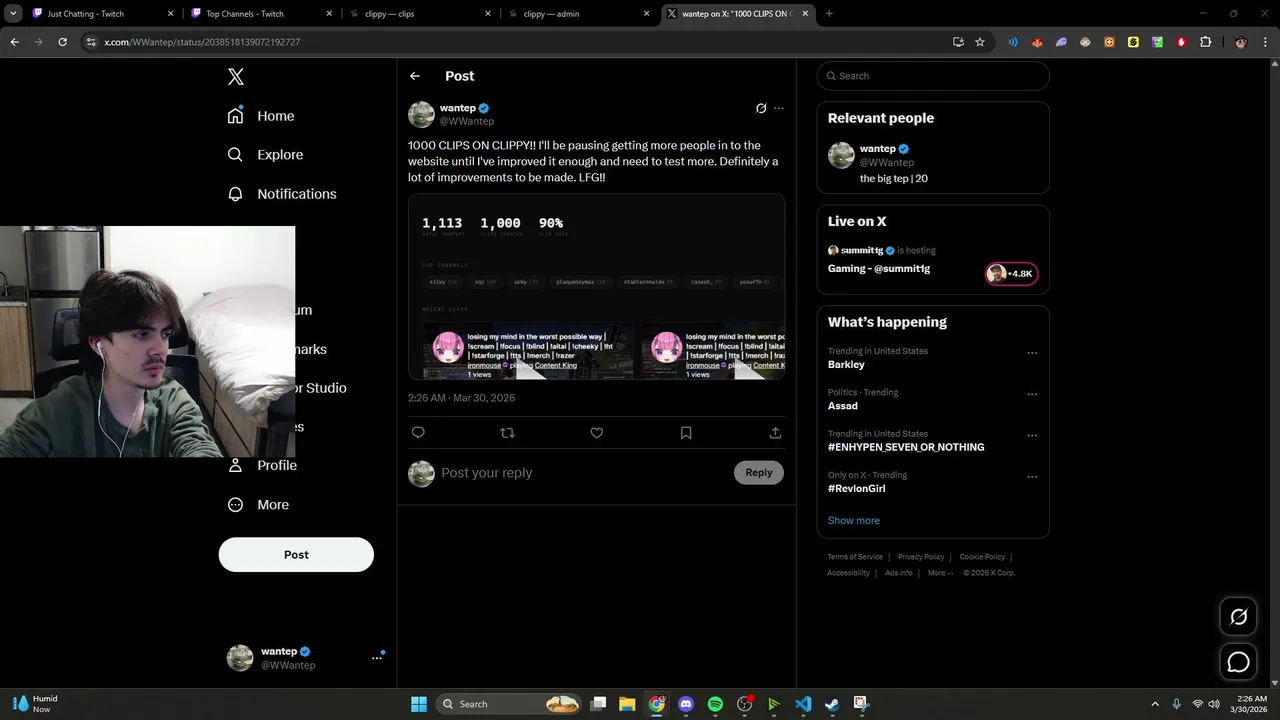Screen dimensions: 1280x720
Task: Open Profile in the X sidebar
Action: pyautogui.click(x=262, y=466)
